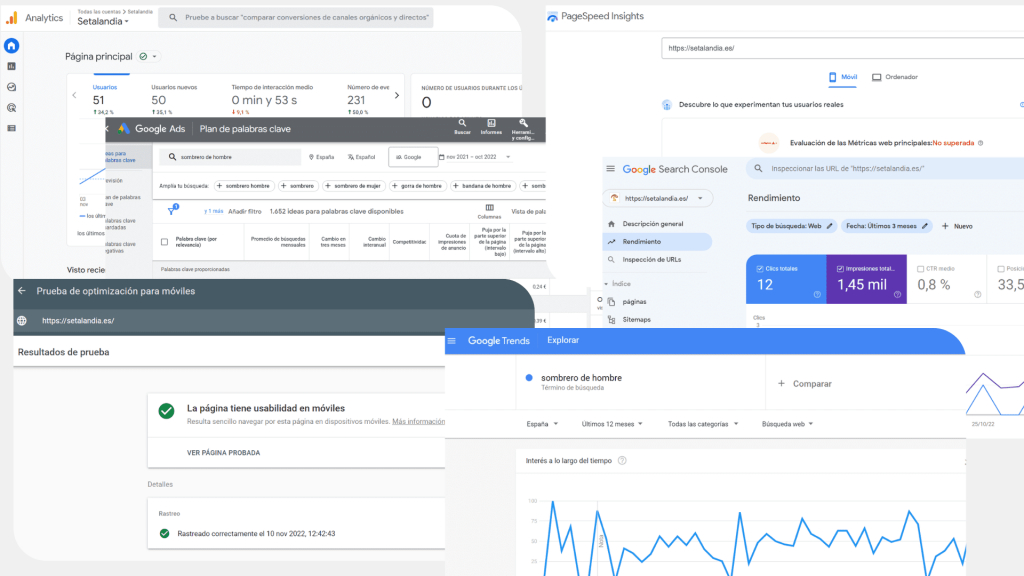Click Añadir filtro in Google Ads

245,212
